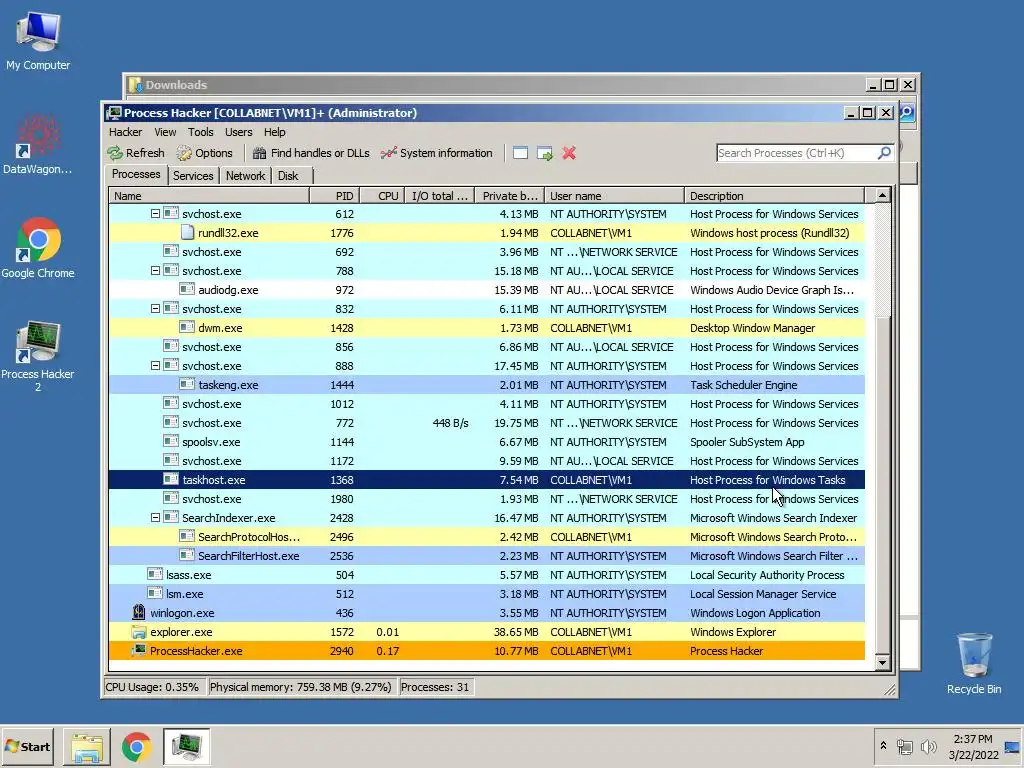Viewport: 1024px width, 768px height.
Task: Select the explorer.exe folder icon
Action: click(138, 632)
